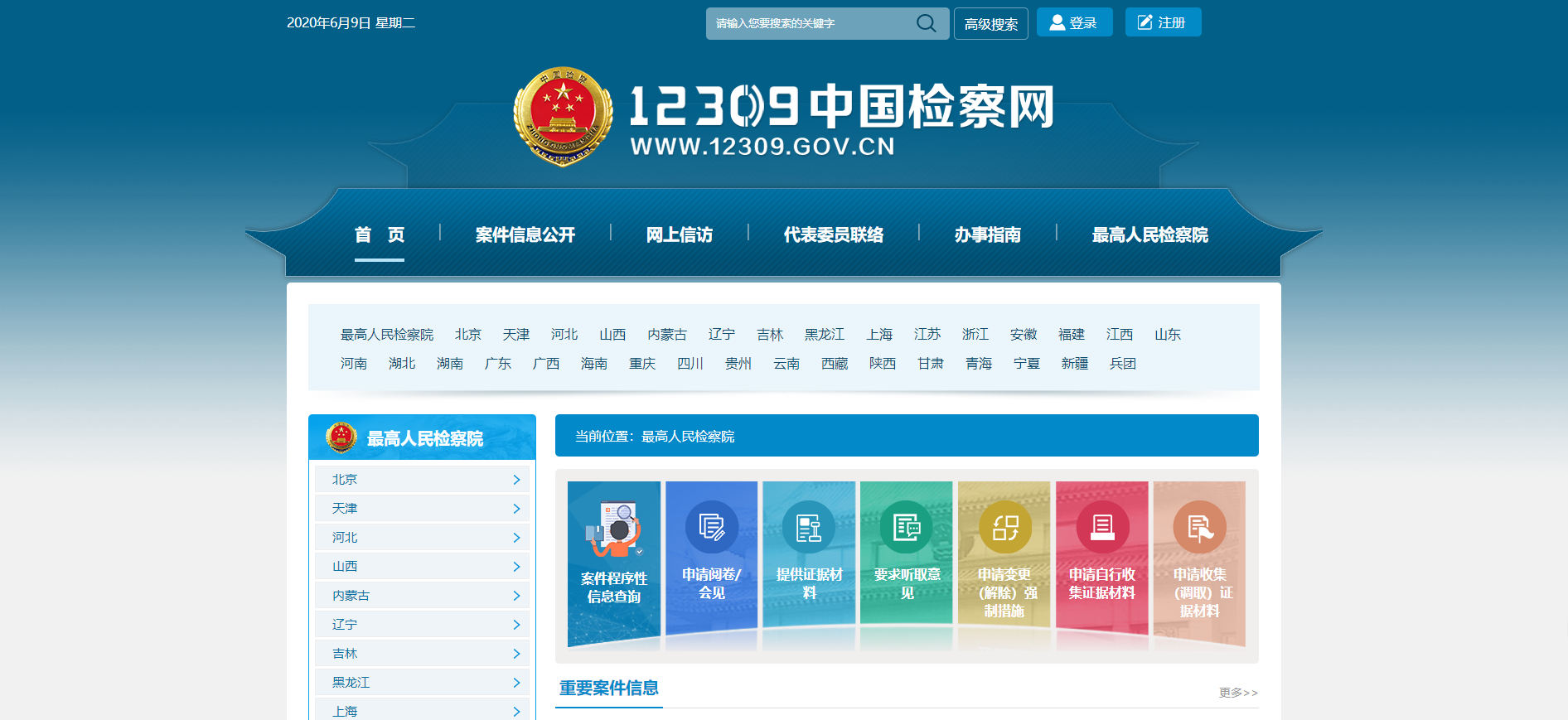Expand 北京 sidebar row arrow
This screenshot has height=720, width=1568.
click(x=516, y=480)
